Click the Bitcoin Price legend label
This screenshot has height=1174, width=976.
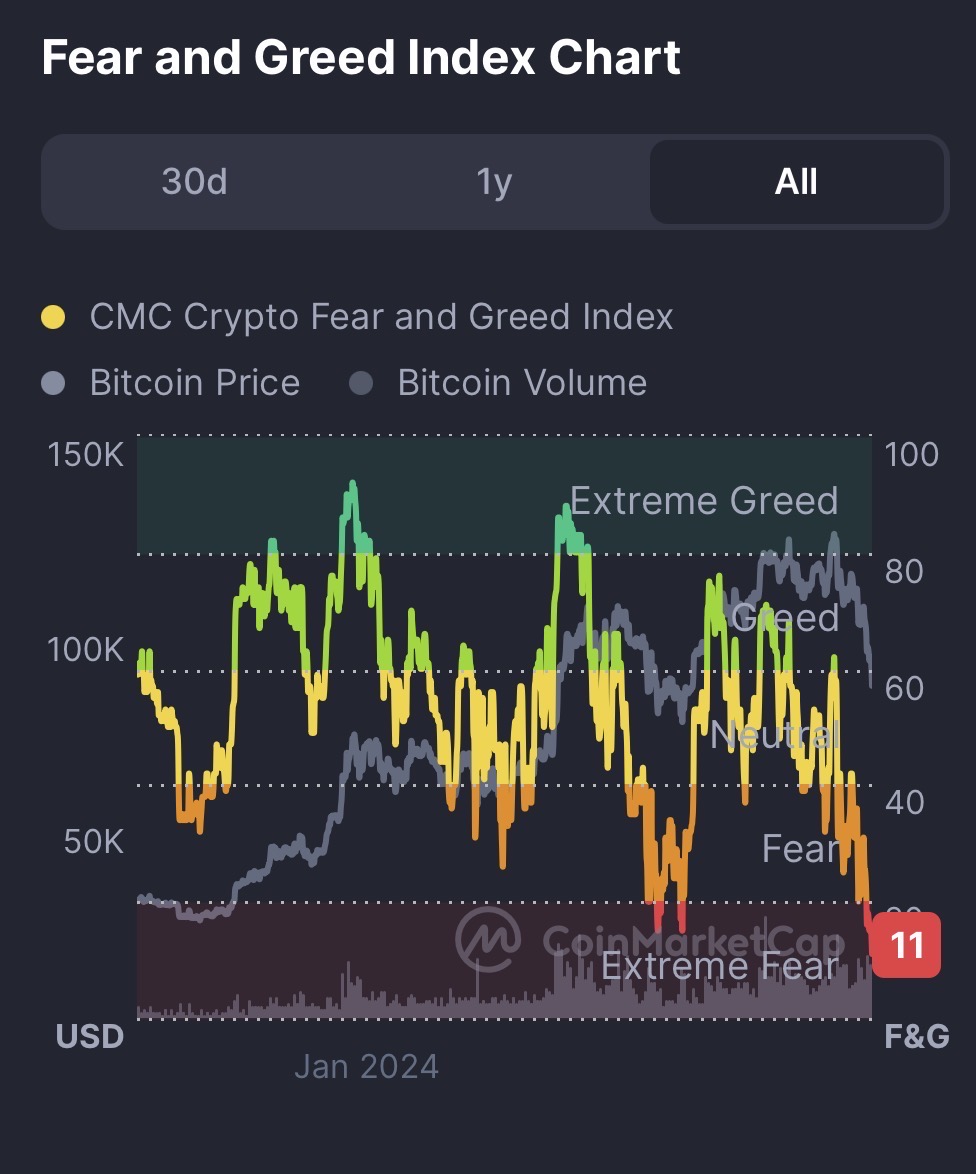coord(195,383)
